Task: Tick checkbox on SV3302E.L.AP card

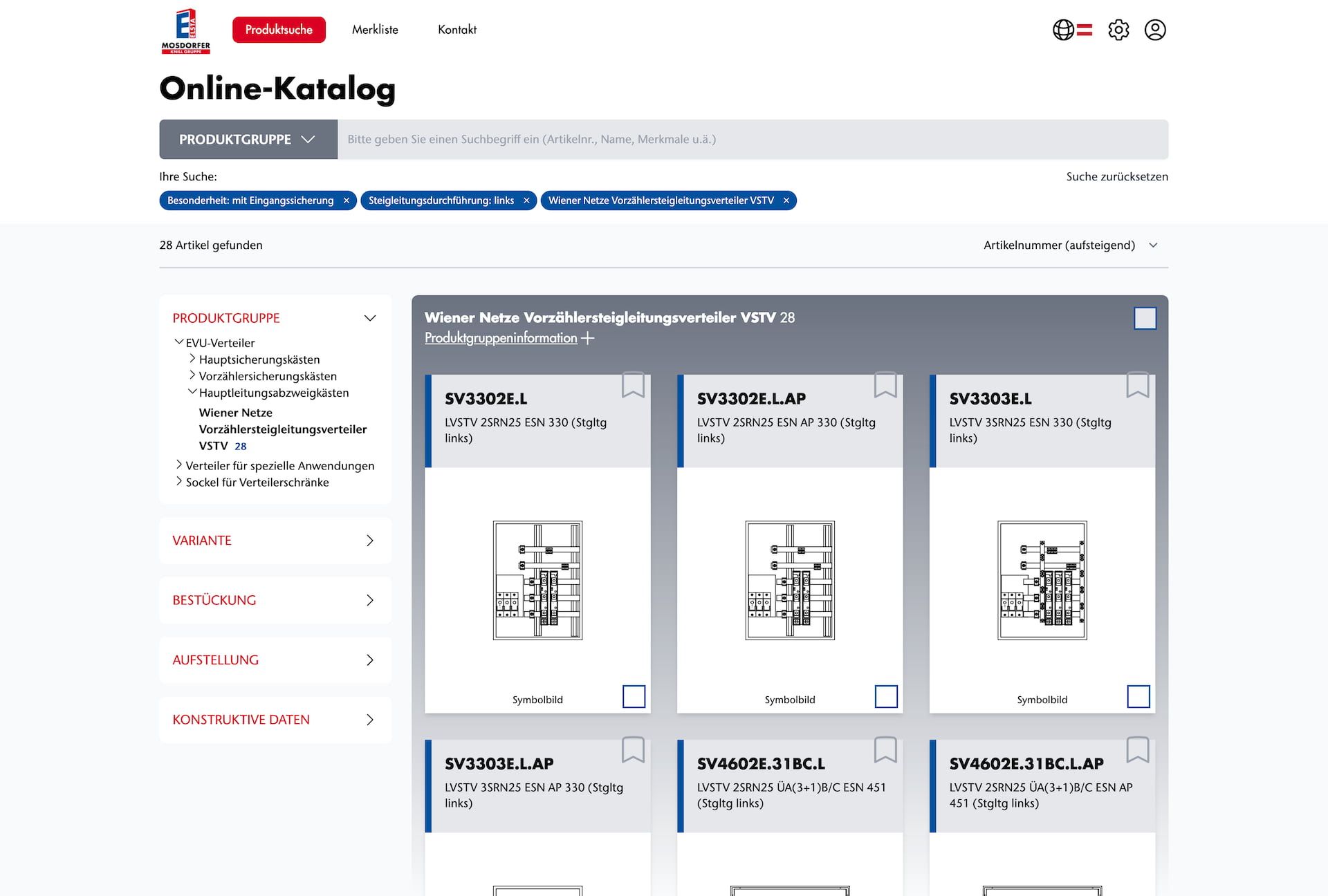Action: (887, 696)
